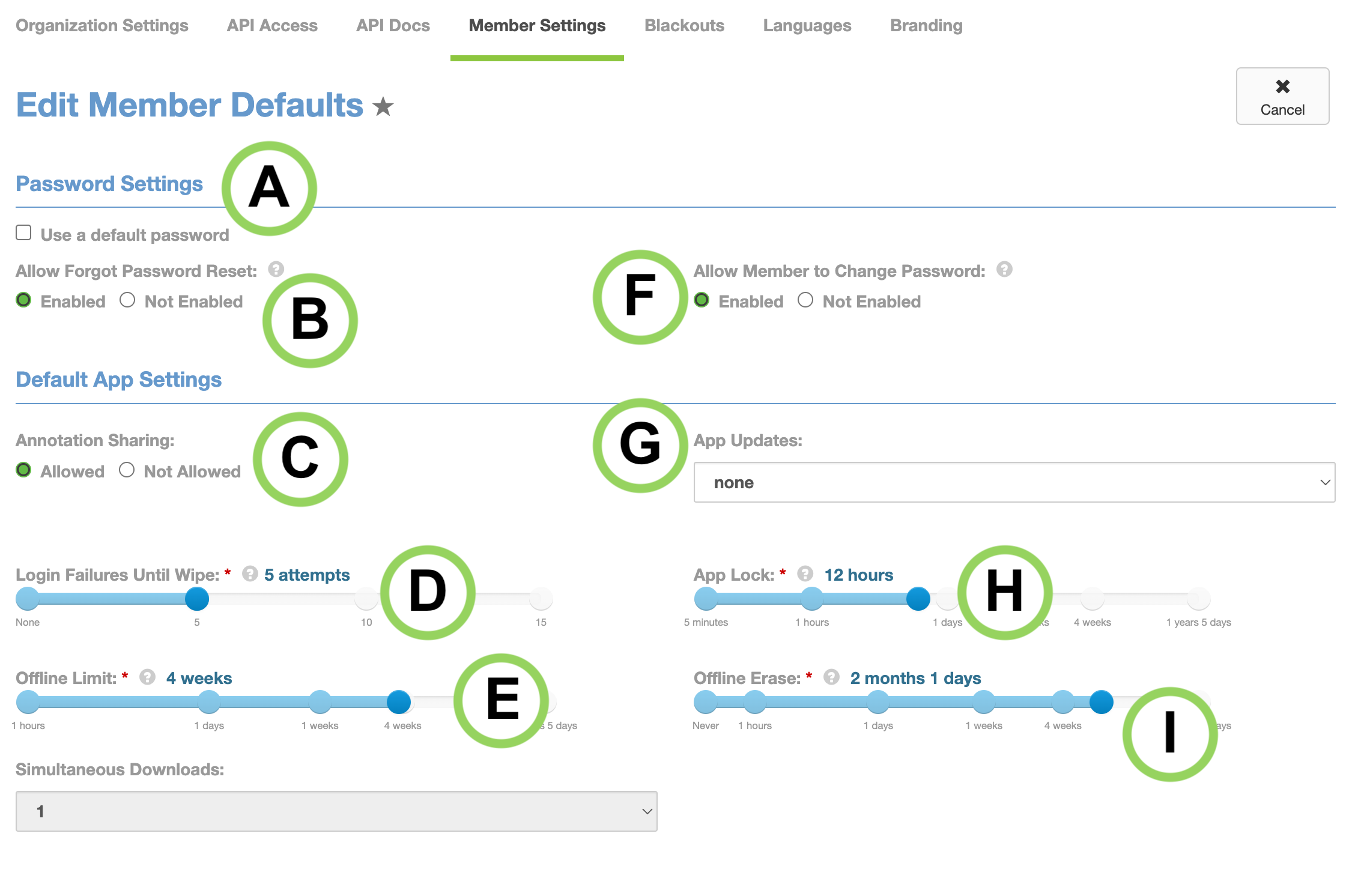Viewport: 1367px width, 896px height.
Task: Click the 1 days stop on Offline Limit slider
Action: [x=209, y=702]
